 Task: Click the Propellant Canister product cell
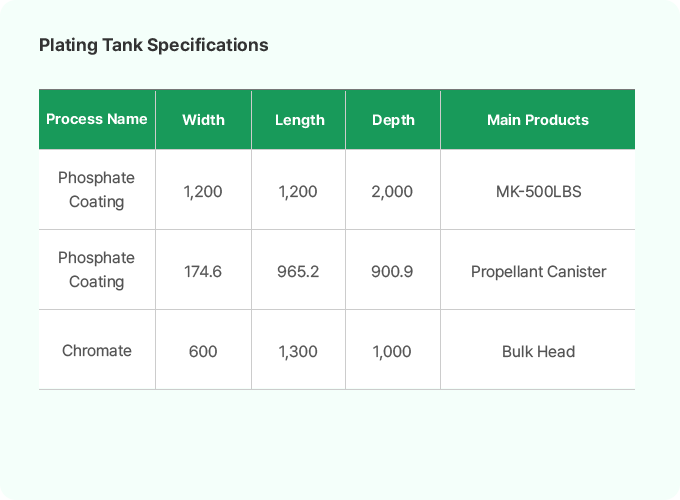[x=538, y=271]
